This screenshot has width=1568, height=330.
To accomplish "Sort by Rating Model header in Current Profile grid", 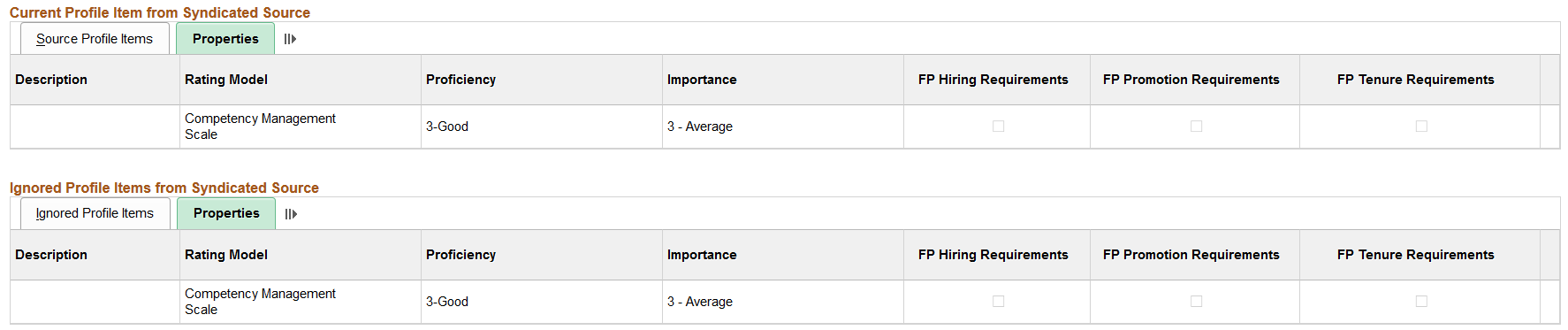I will 226,80.
